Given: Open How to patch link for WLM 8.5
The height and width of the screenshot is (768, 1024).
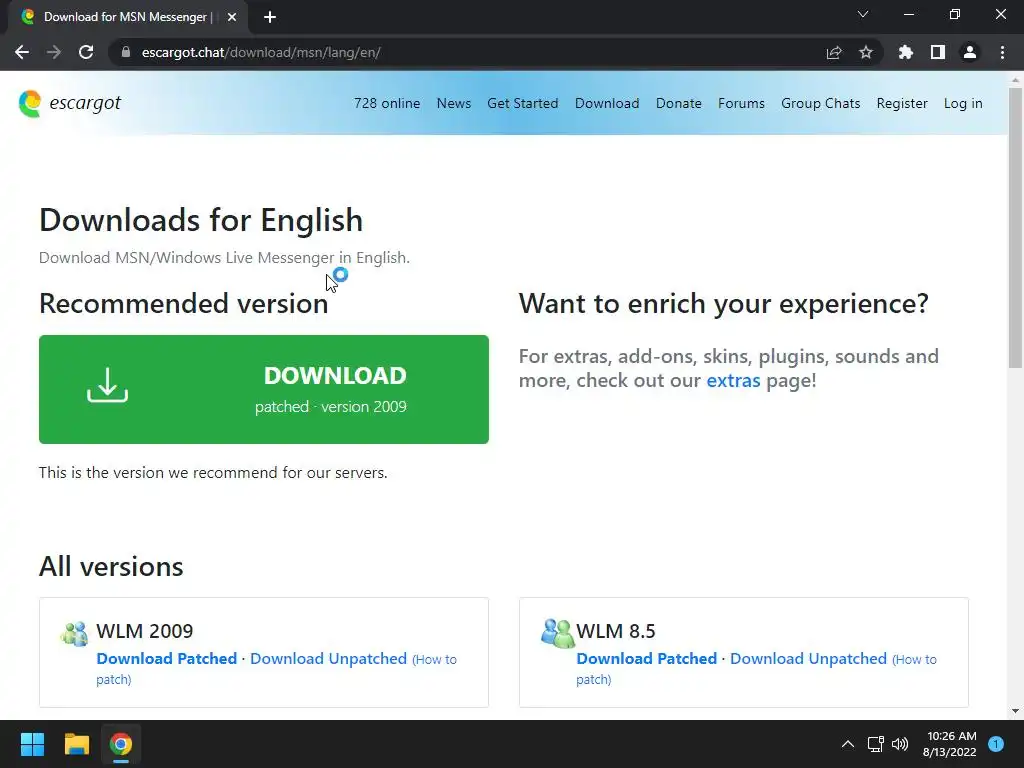Looking at the screenshot, I should point(914,660).
